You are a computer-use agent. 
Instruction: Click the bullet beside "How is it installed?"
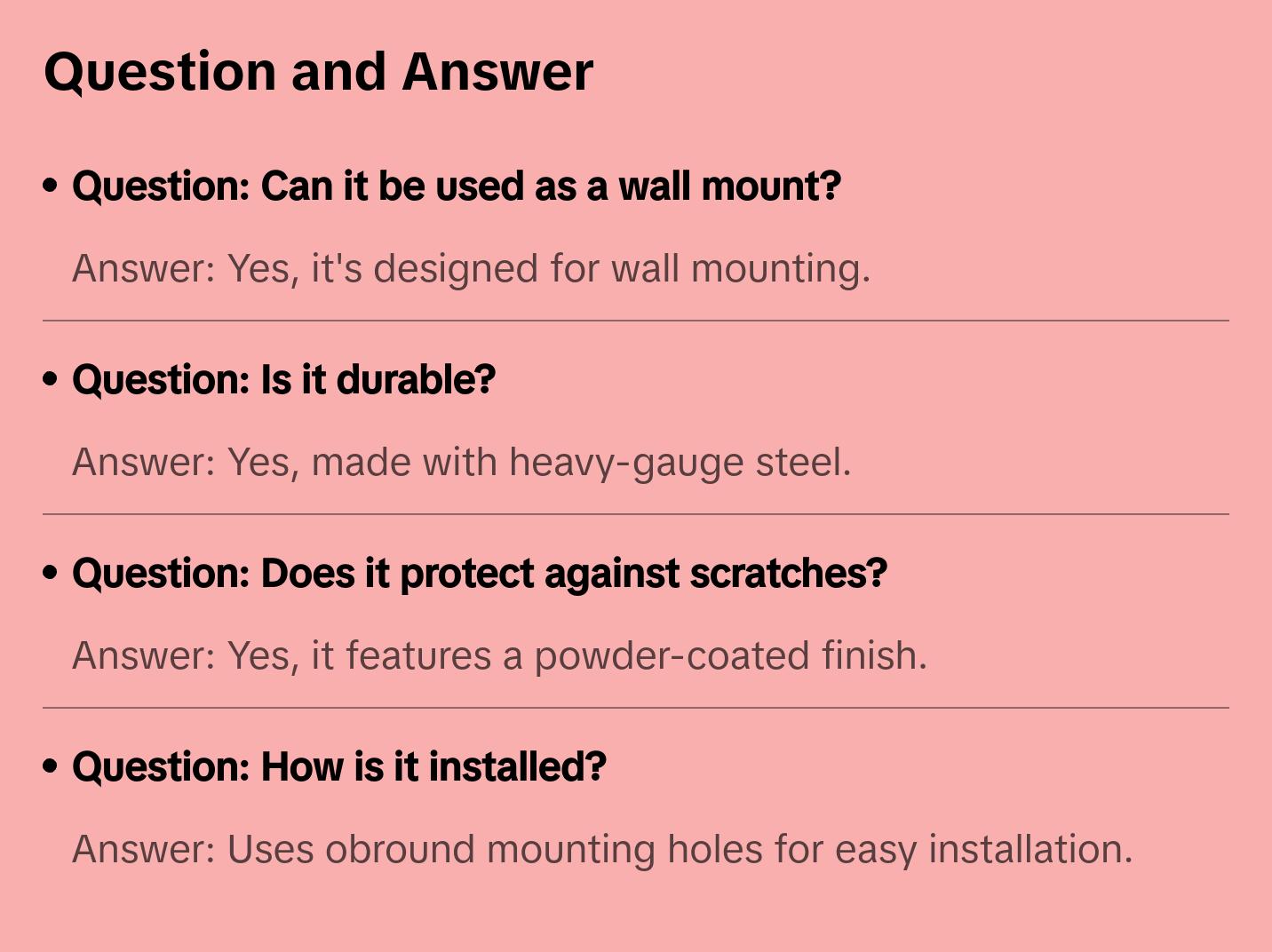pyautogui.click(x=51, y=766)
